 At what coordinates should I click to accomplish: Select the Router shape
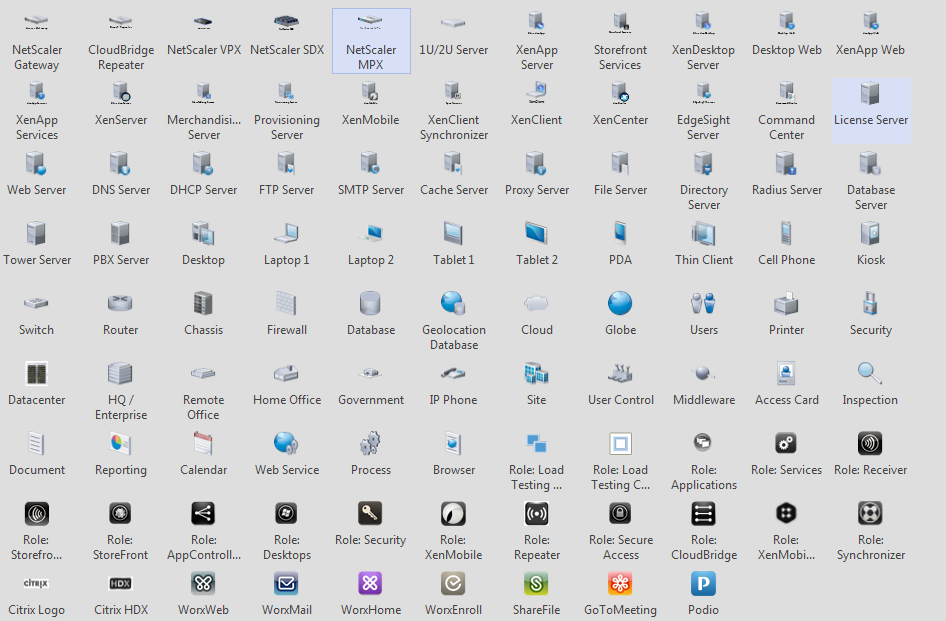pos(120,303)
